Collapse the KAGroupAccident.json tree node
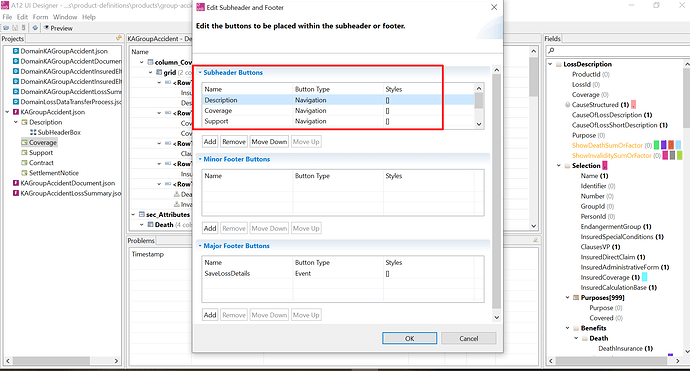 (7, 112)
